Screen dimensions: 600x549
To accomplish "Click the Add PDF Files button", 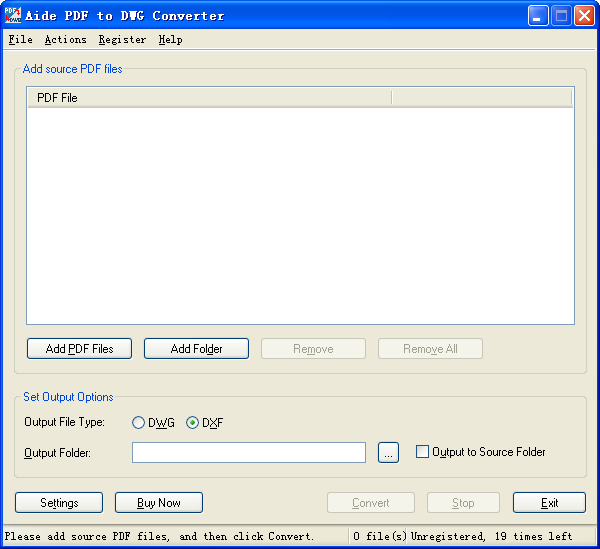I will pos(80,349).
